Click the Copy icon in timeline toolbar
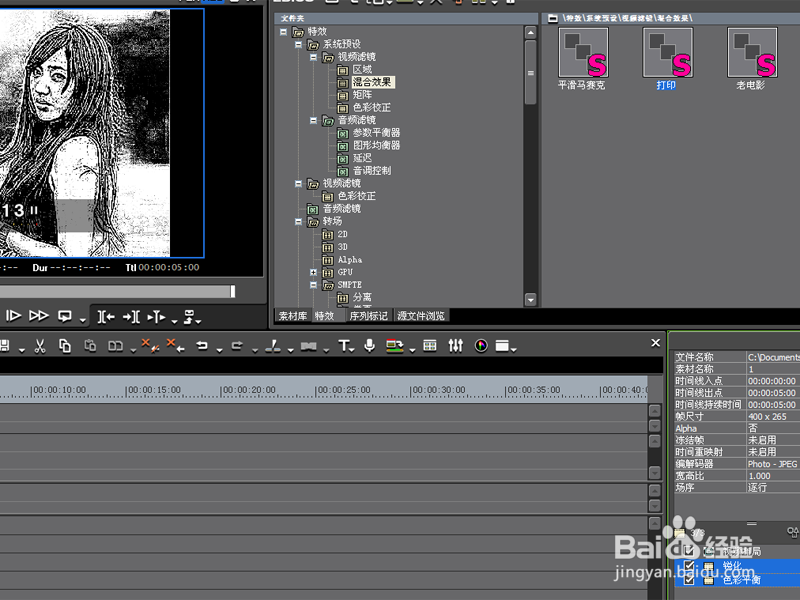 click(x=65, y=346)
